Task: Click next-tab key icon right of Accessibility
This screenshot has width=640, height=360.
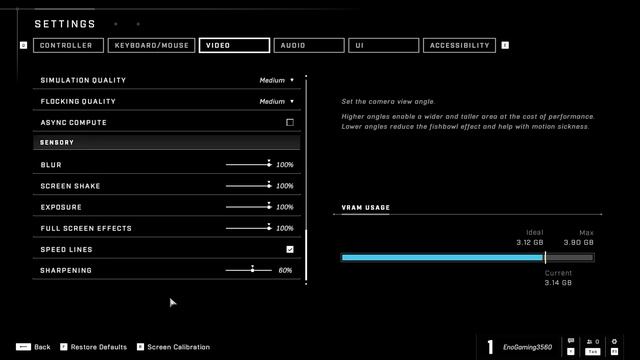Action: 505,45
